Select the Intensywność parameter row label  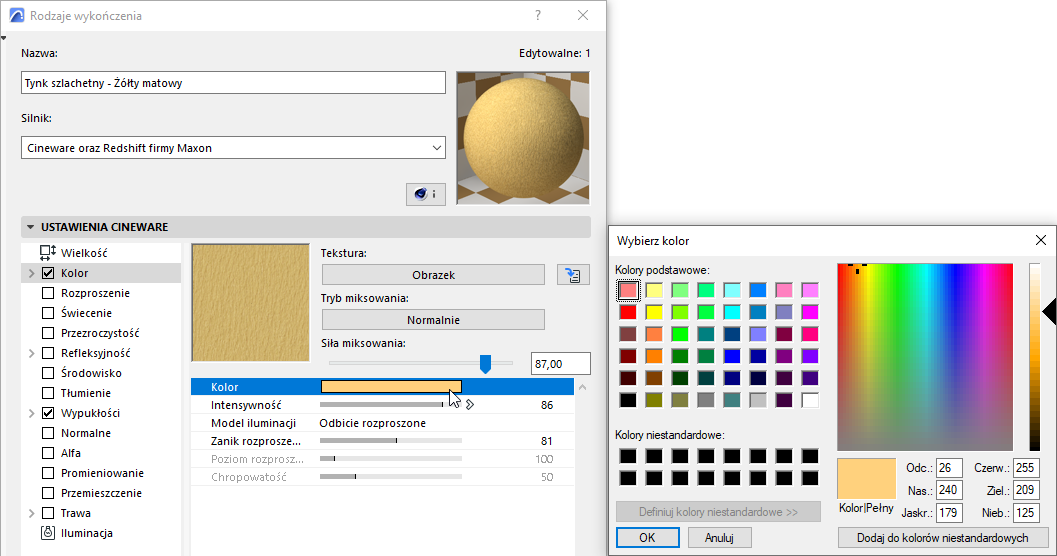tap(246, 405)
